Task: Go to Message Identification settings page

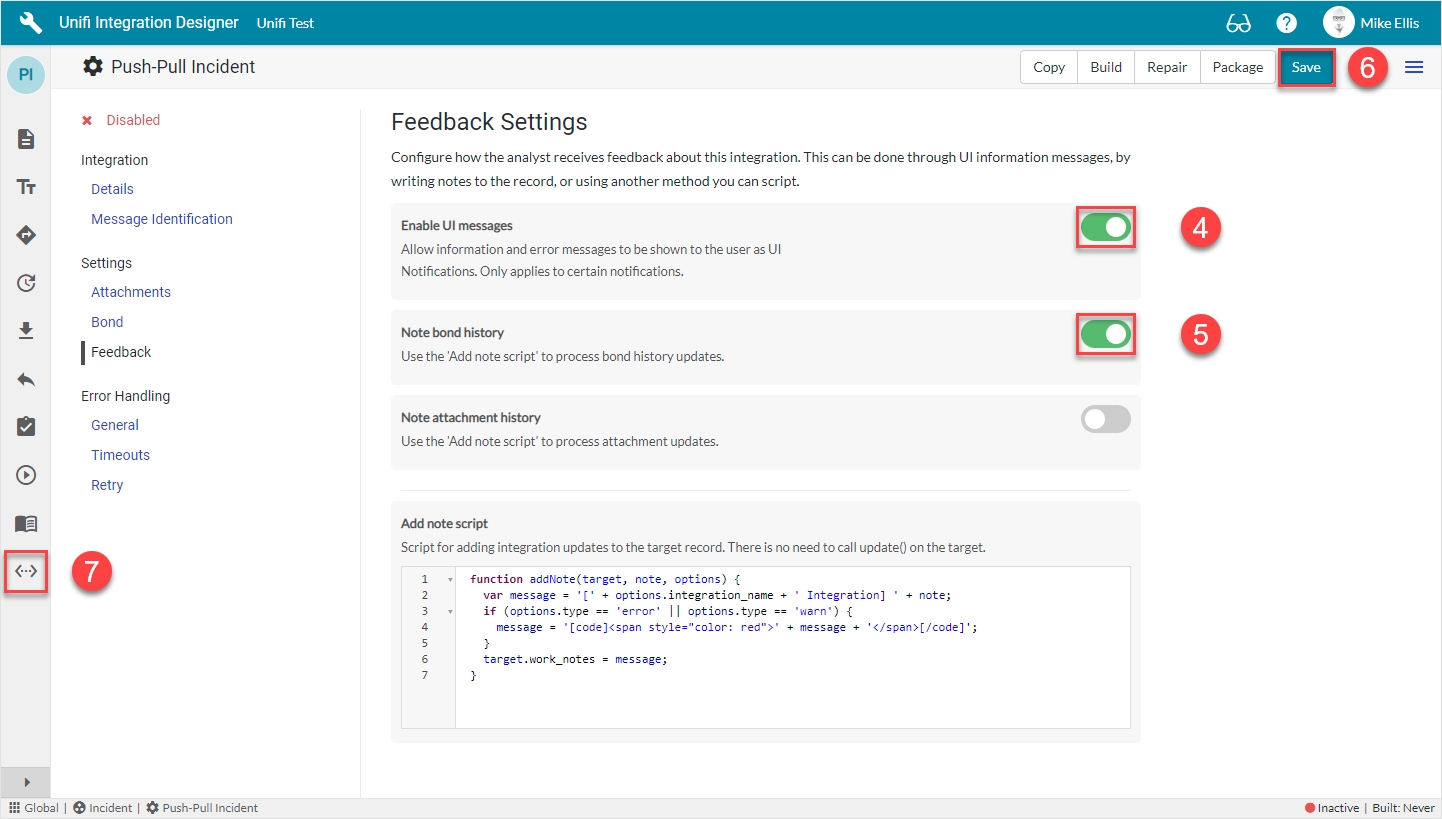Action: 161,219
